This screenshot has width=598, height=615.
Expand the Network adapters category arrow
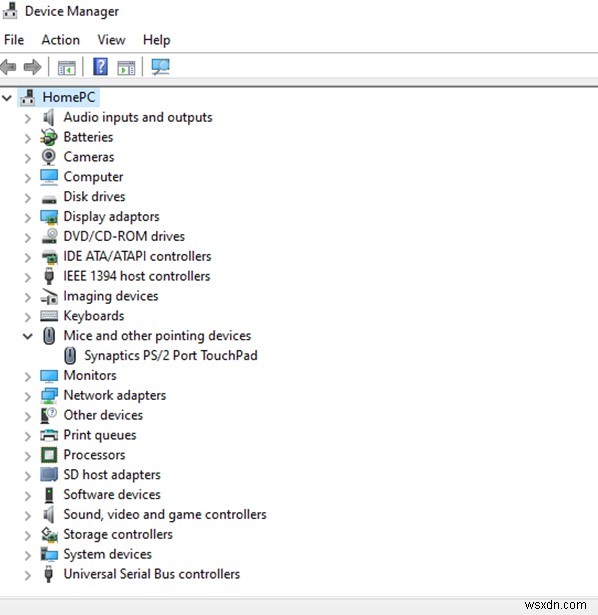(x=27, y=396)
